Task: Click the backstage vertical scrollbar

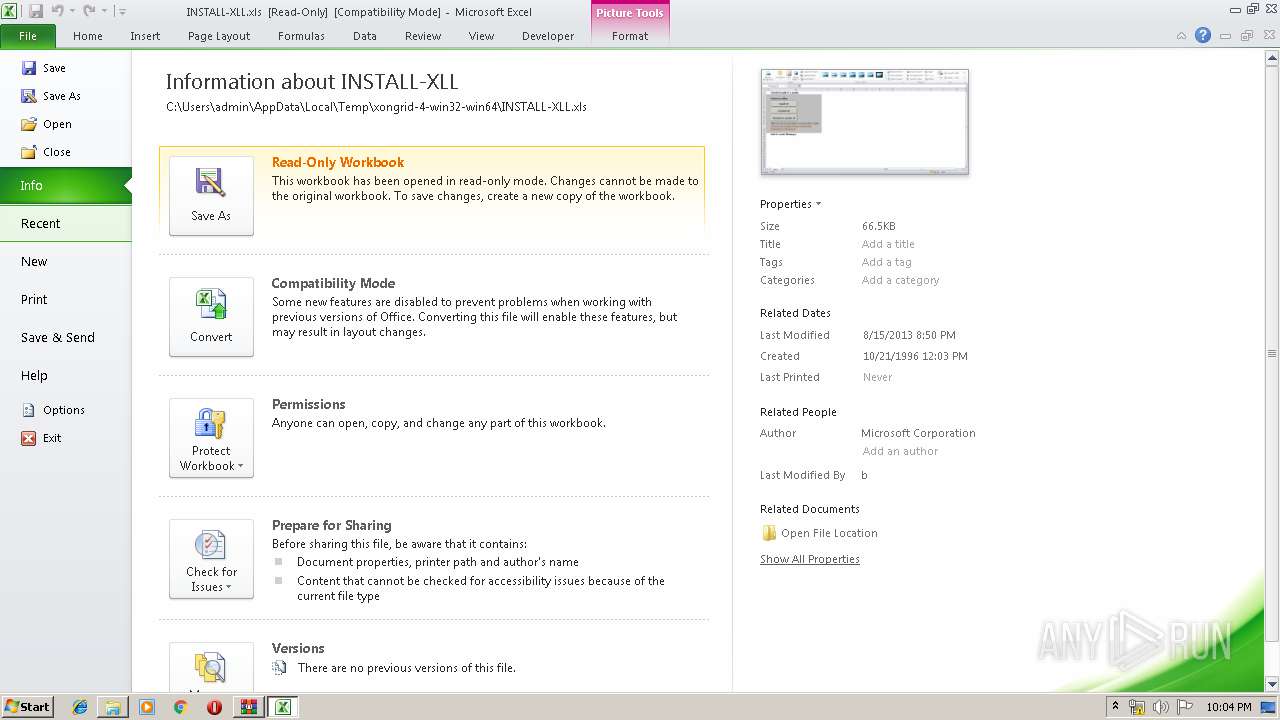Action: 1272,355
